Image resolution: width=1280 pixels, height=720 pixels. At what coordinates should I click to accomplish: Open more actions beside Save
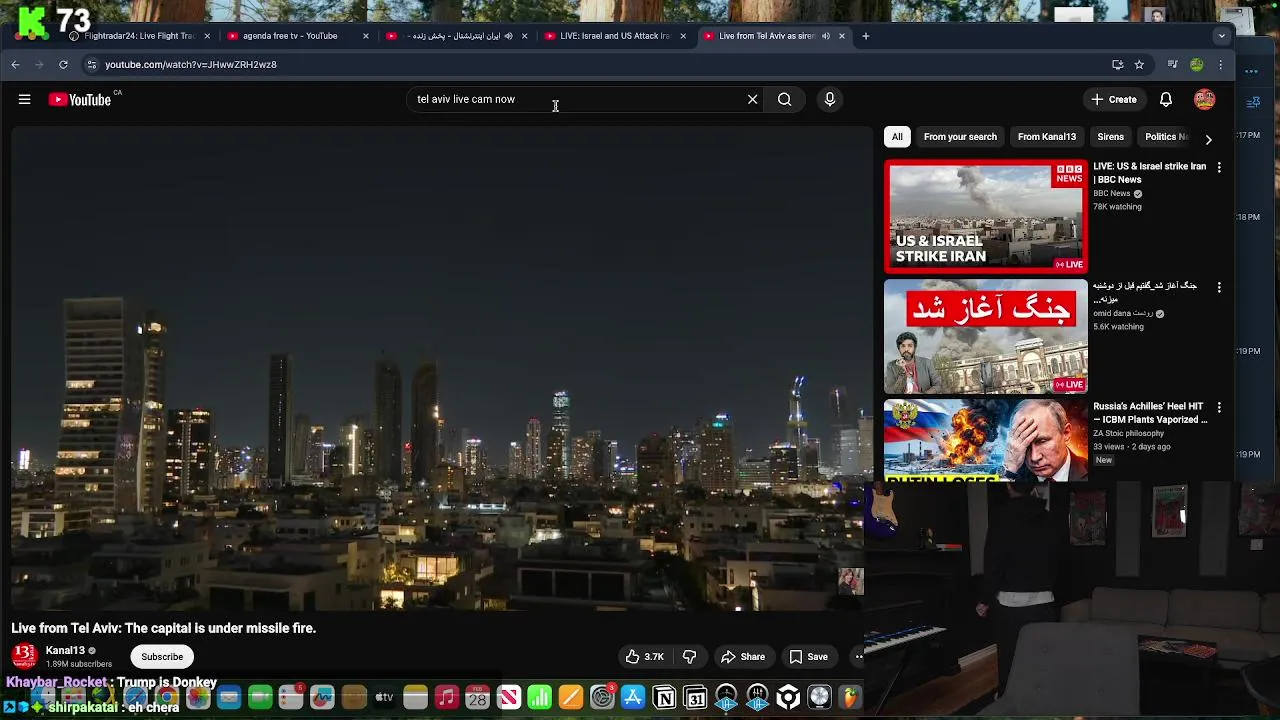[x=857, y=657]
